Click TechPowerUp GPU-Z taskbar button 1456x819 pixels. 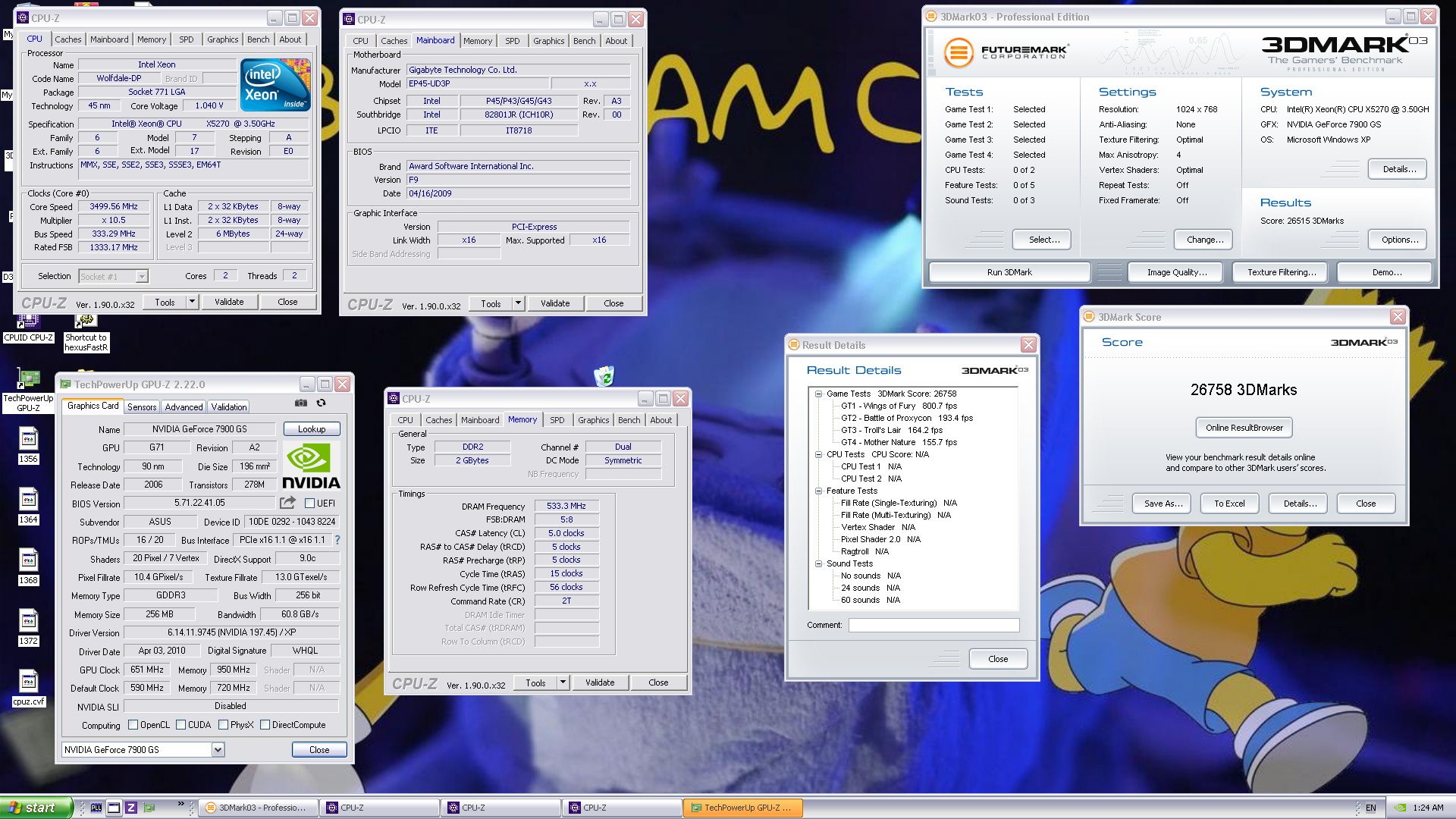[x=742, y=808]
